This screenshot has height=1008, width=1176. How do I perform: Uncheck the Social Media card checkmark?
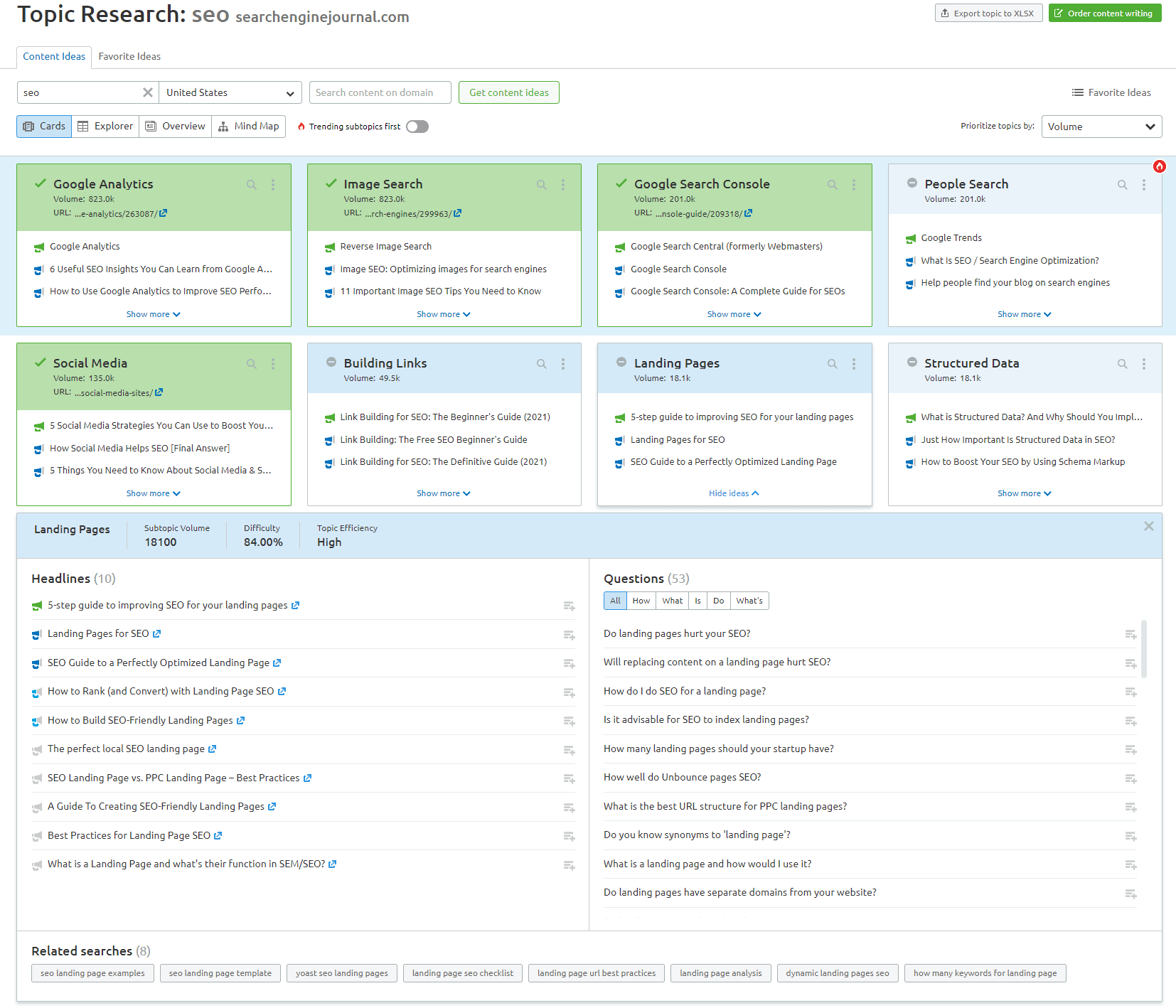tap(41, 363)
